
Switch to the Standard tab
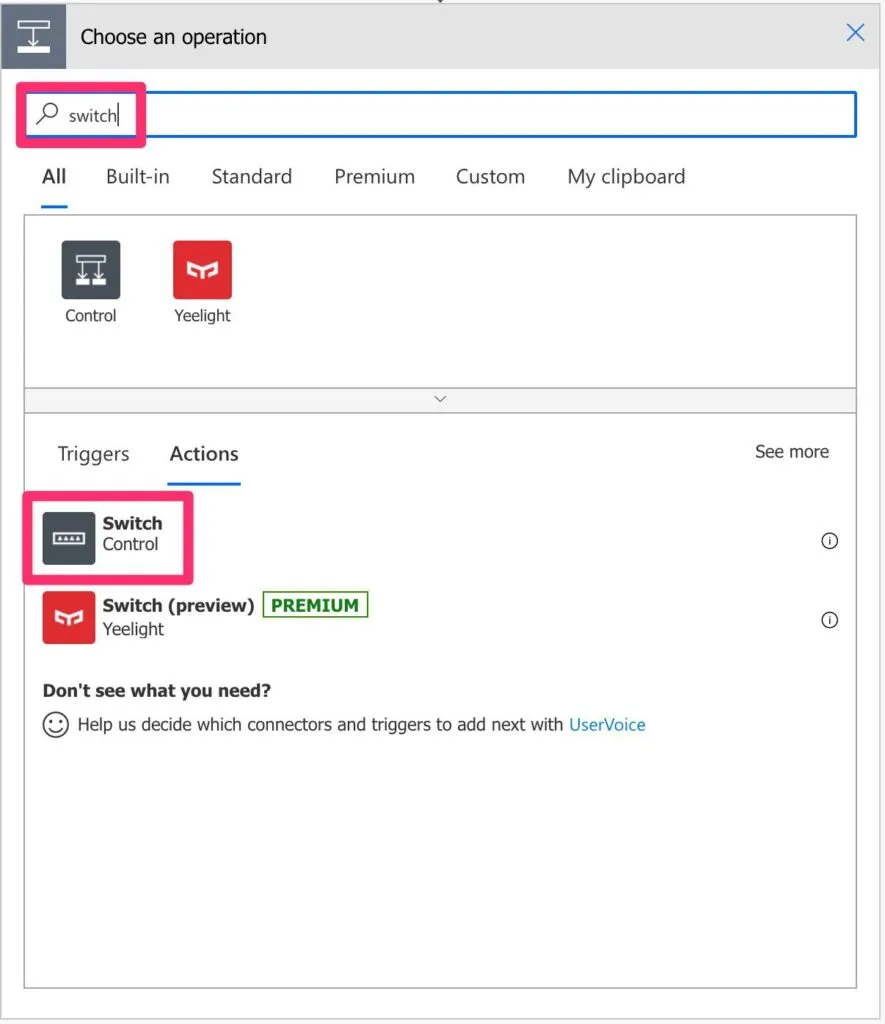click(x=252, y=177)
